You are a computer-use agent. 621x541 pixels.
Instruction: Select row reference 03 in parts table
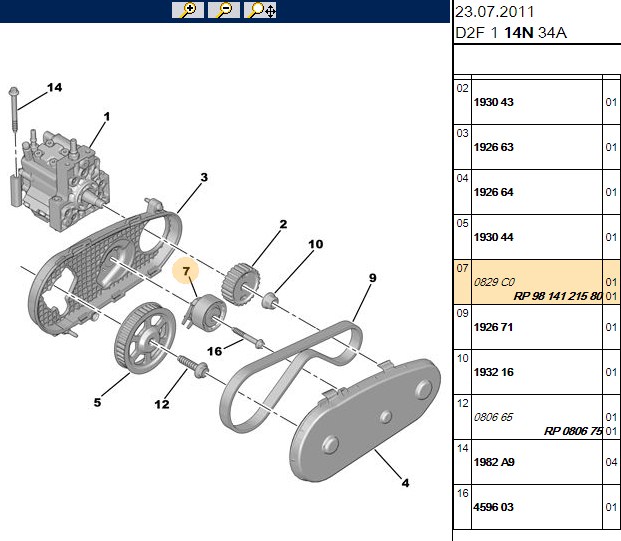462,133
